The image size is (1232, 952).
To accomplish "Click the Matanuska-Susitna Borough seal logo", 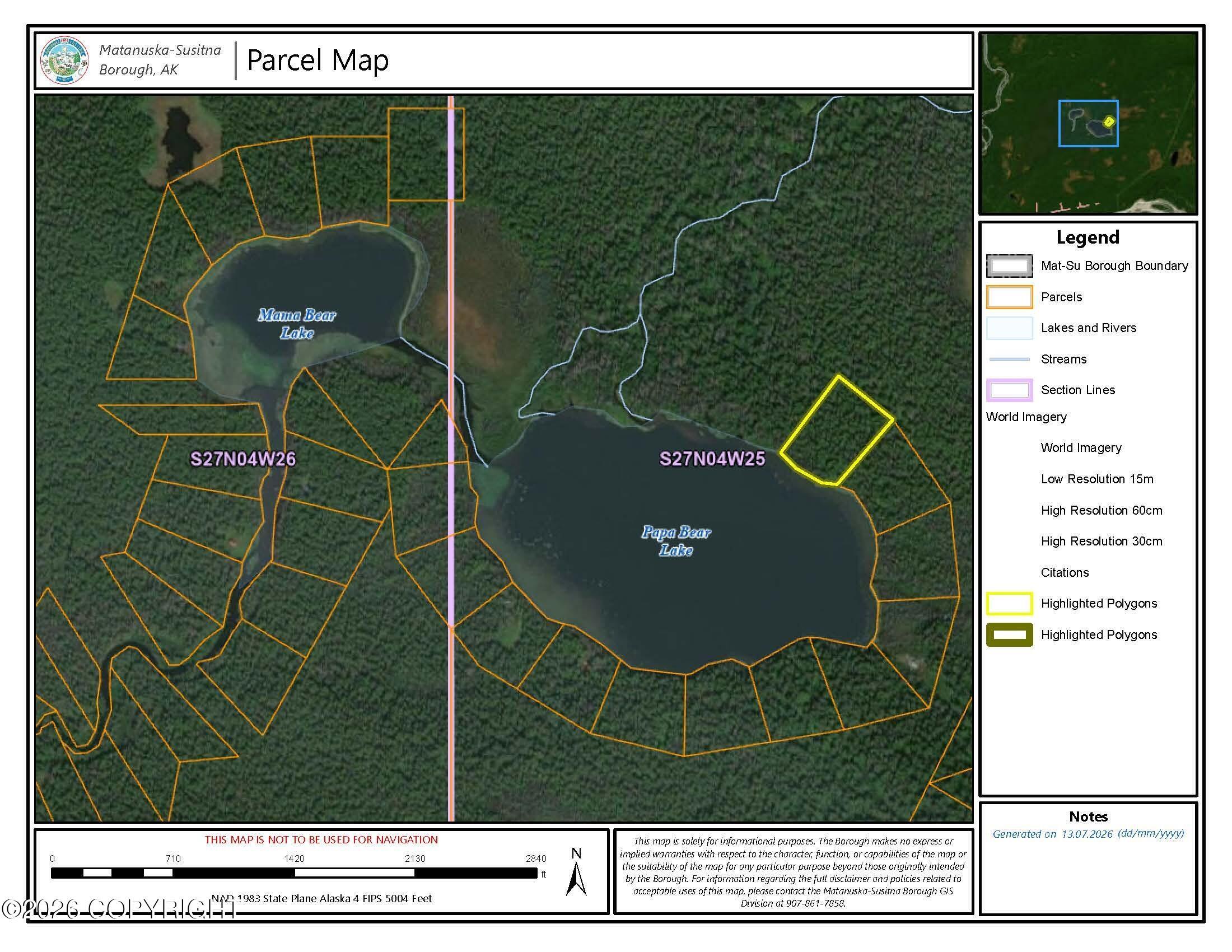I will (65, 60).
